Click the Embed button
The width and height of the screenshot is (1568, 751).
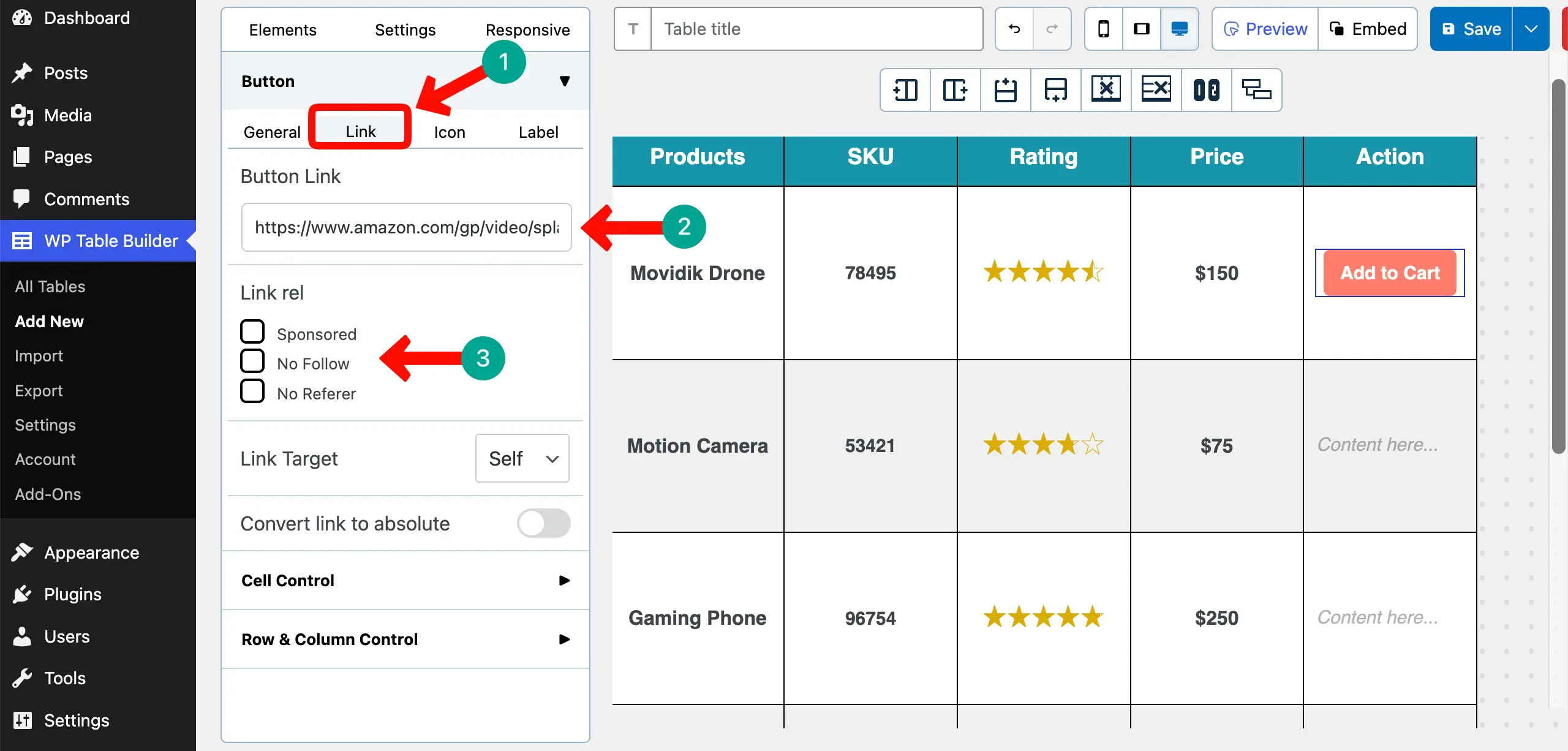(x=1368, y=28)
